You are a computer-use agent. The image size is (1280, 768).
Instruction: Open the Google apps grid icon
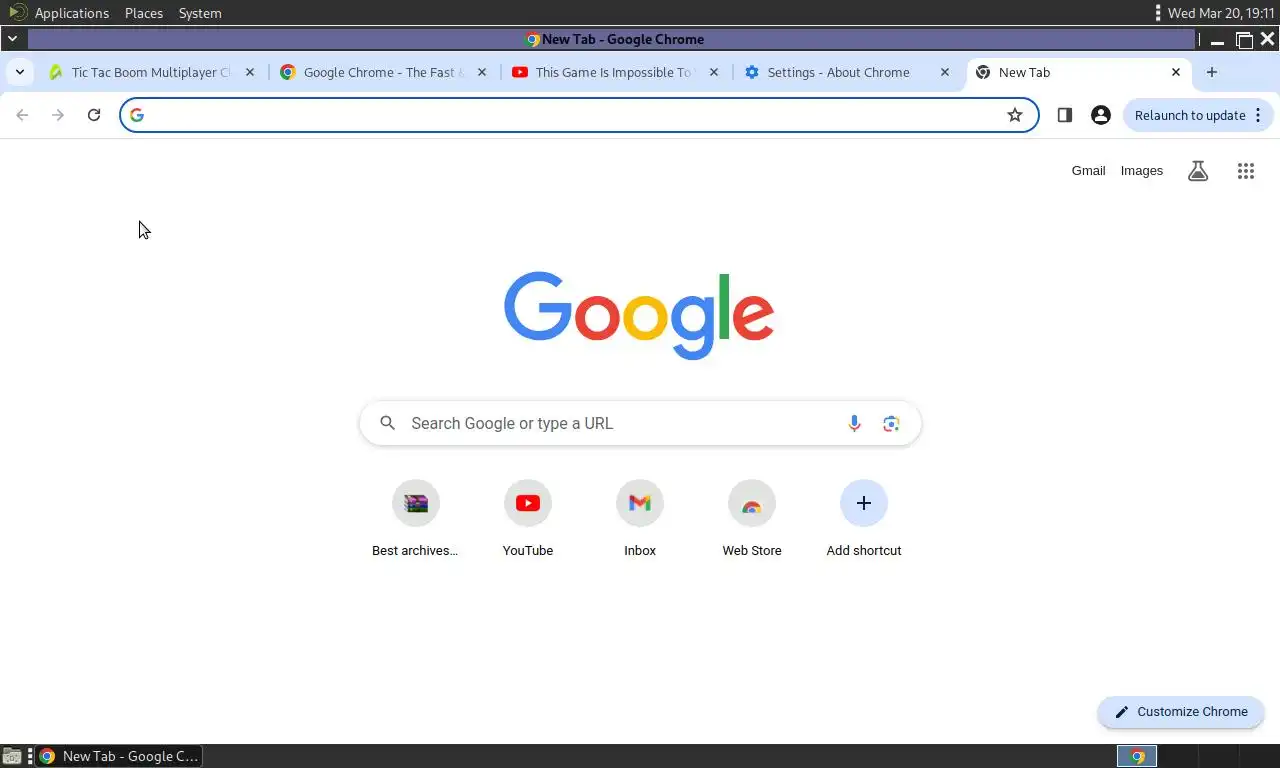[x=1246, y=171]
